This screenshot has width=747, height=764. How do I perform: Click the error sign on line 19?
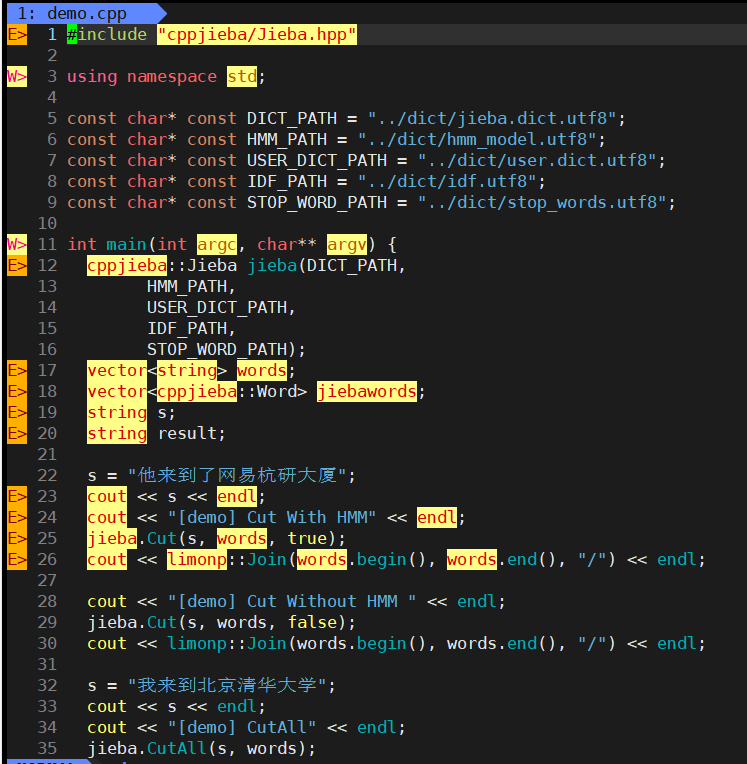(x=17, y=412)
